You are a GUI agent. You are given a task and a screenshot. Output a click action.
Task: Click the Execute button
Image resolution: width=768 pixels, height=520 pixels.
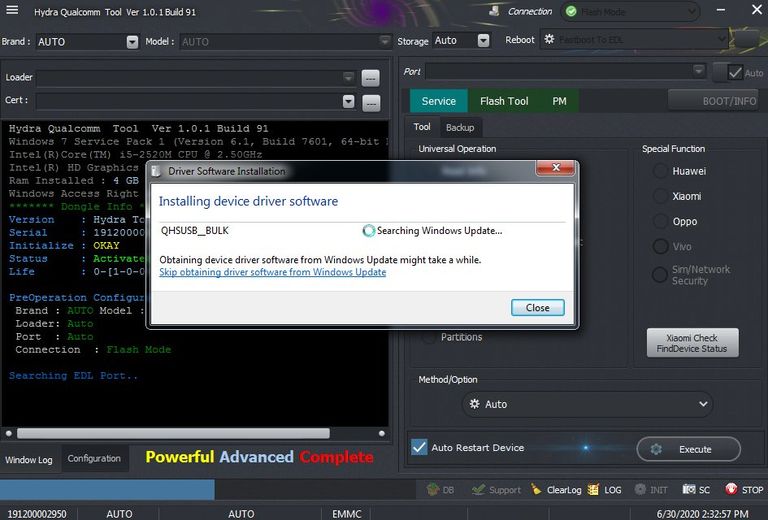pyautogui.click(x=688, y=449)
